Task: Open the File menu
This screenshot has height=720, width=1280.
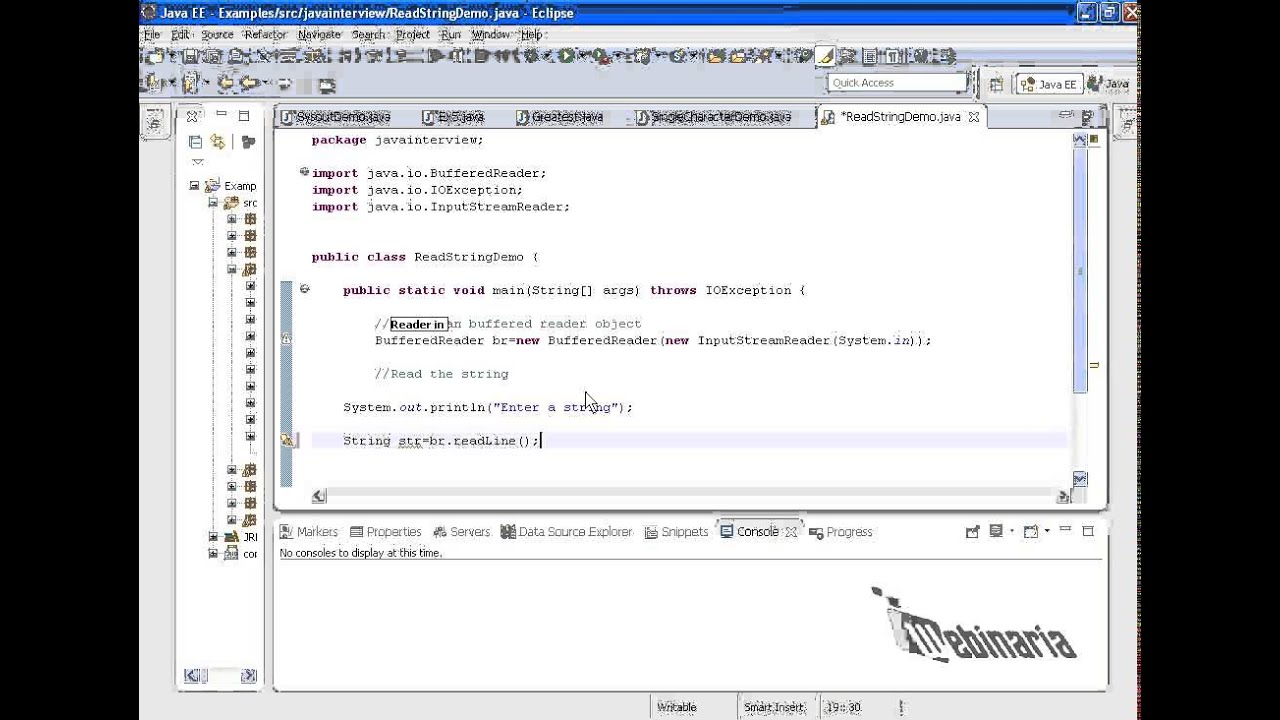Action: coord(152,34)
